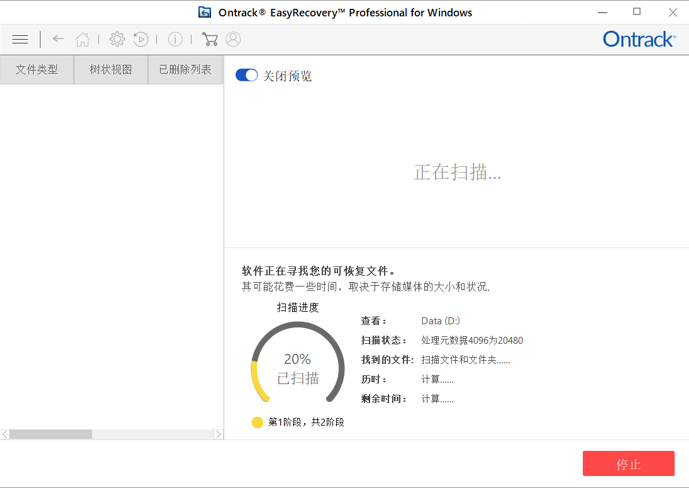Open the info icon
689x489 pixels.
point(175,40)
